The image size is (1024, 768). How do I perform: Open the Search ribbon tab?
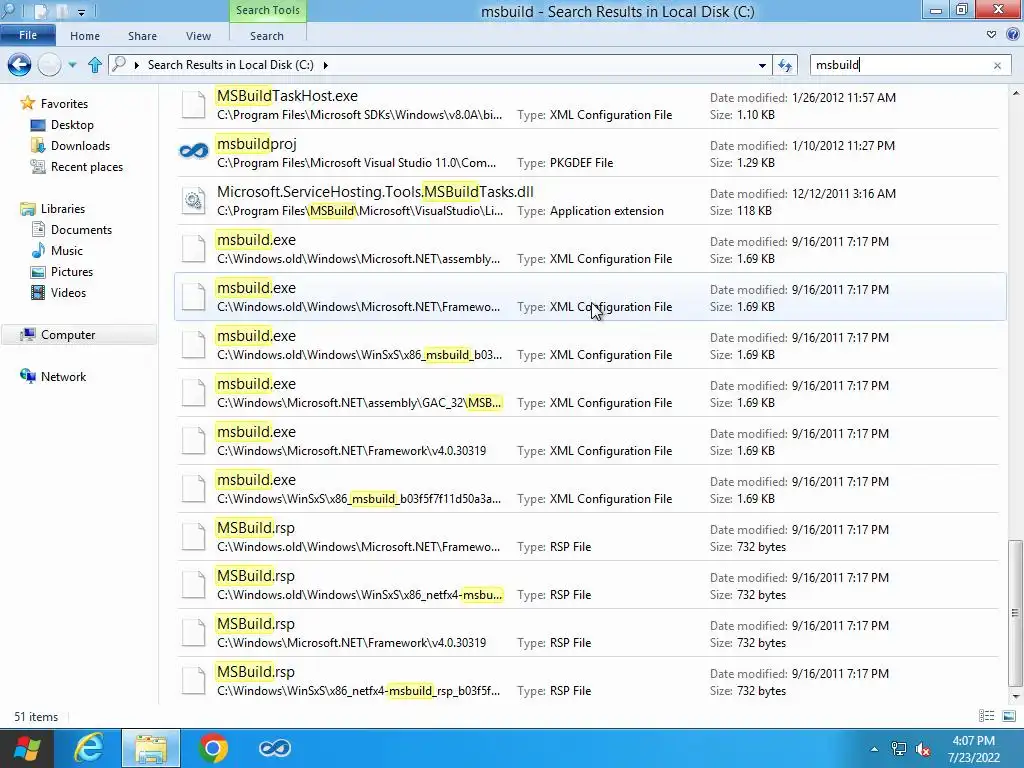(x=267, y=36)
